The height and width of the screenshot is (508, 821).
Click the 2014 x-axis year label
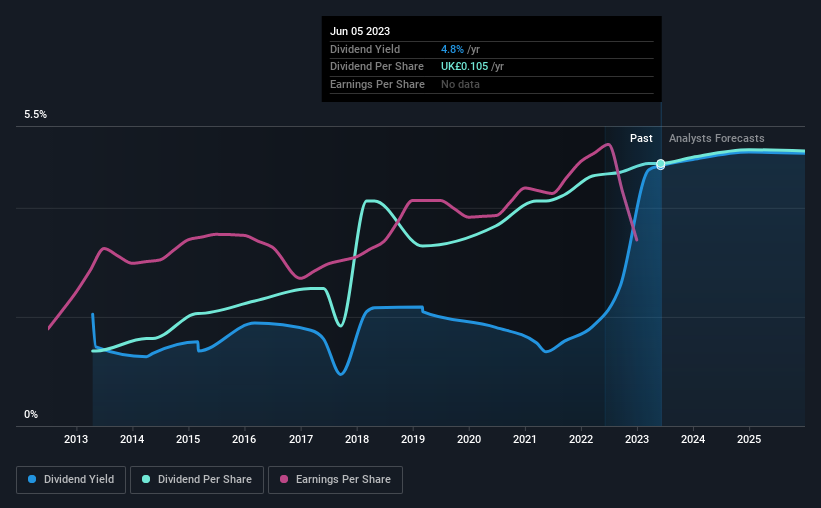click(132, 439)
